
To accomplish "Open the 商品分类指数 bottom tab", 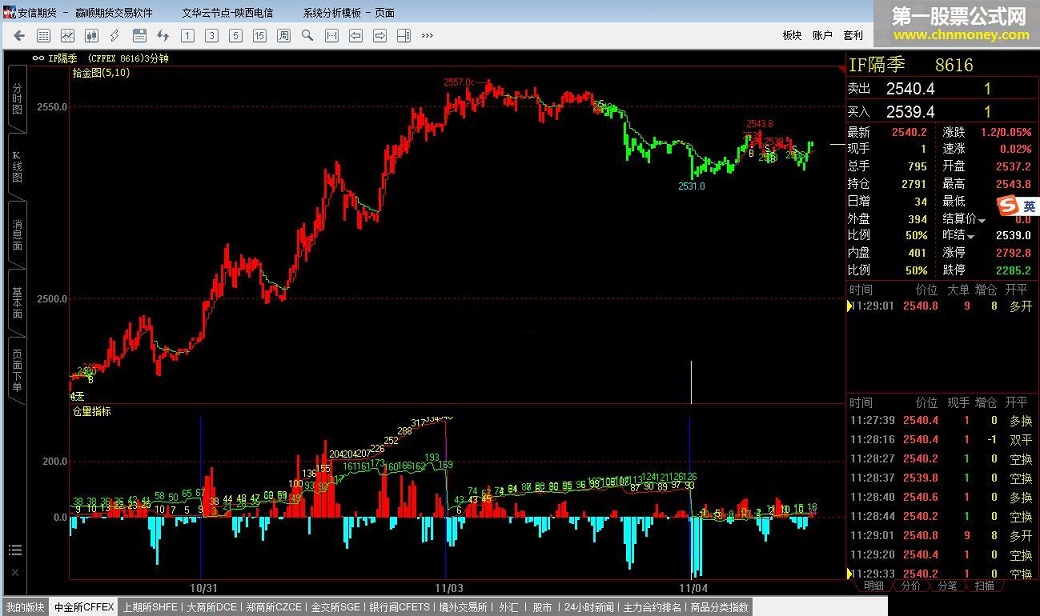I will point(719,607).
